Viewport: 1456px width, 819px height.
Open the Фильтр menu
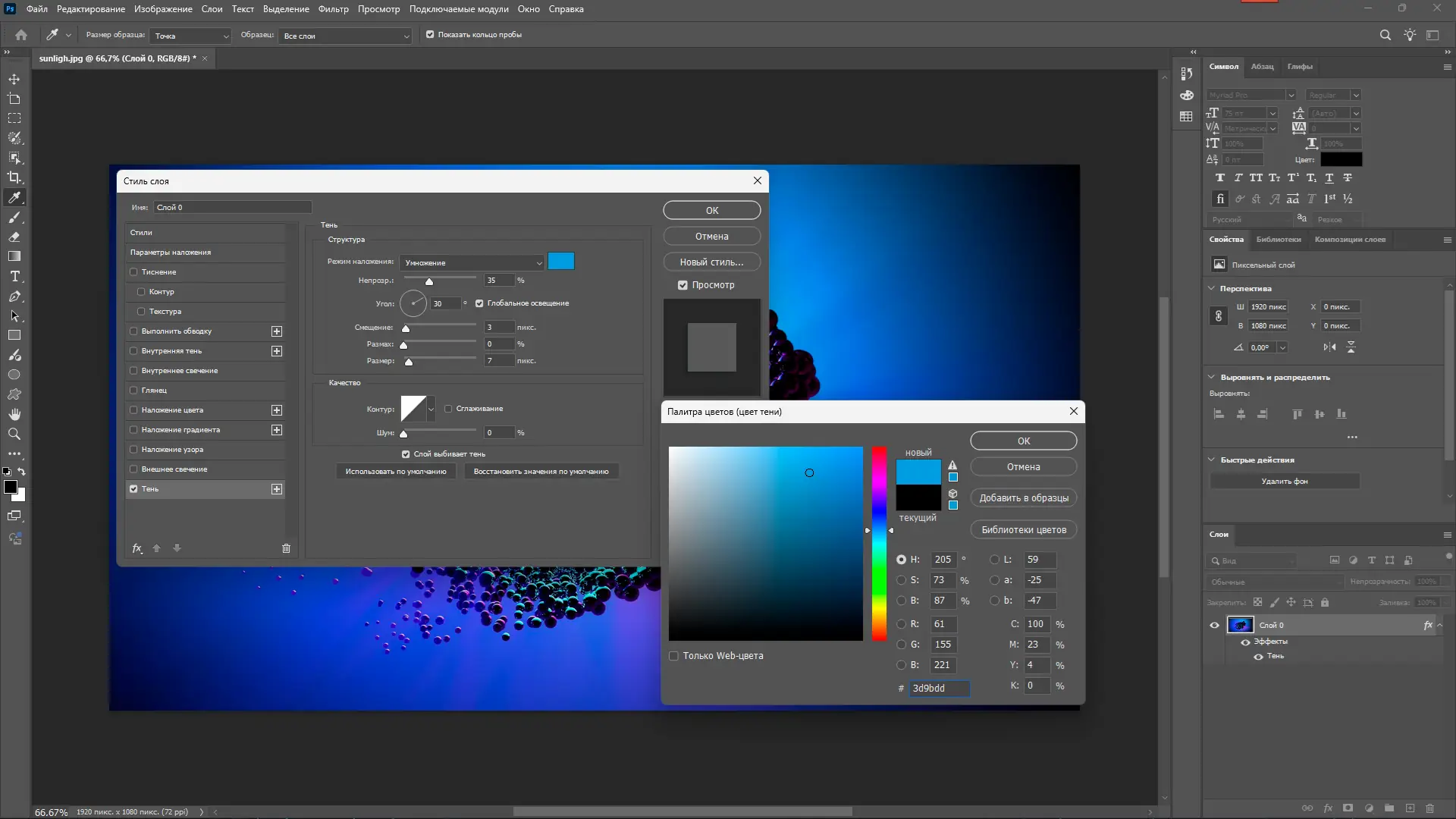[332, 9]
